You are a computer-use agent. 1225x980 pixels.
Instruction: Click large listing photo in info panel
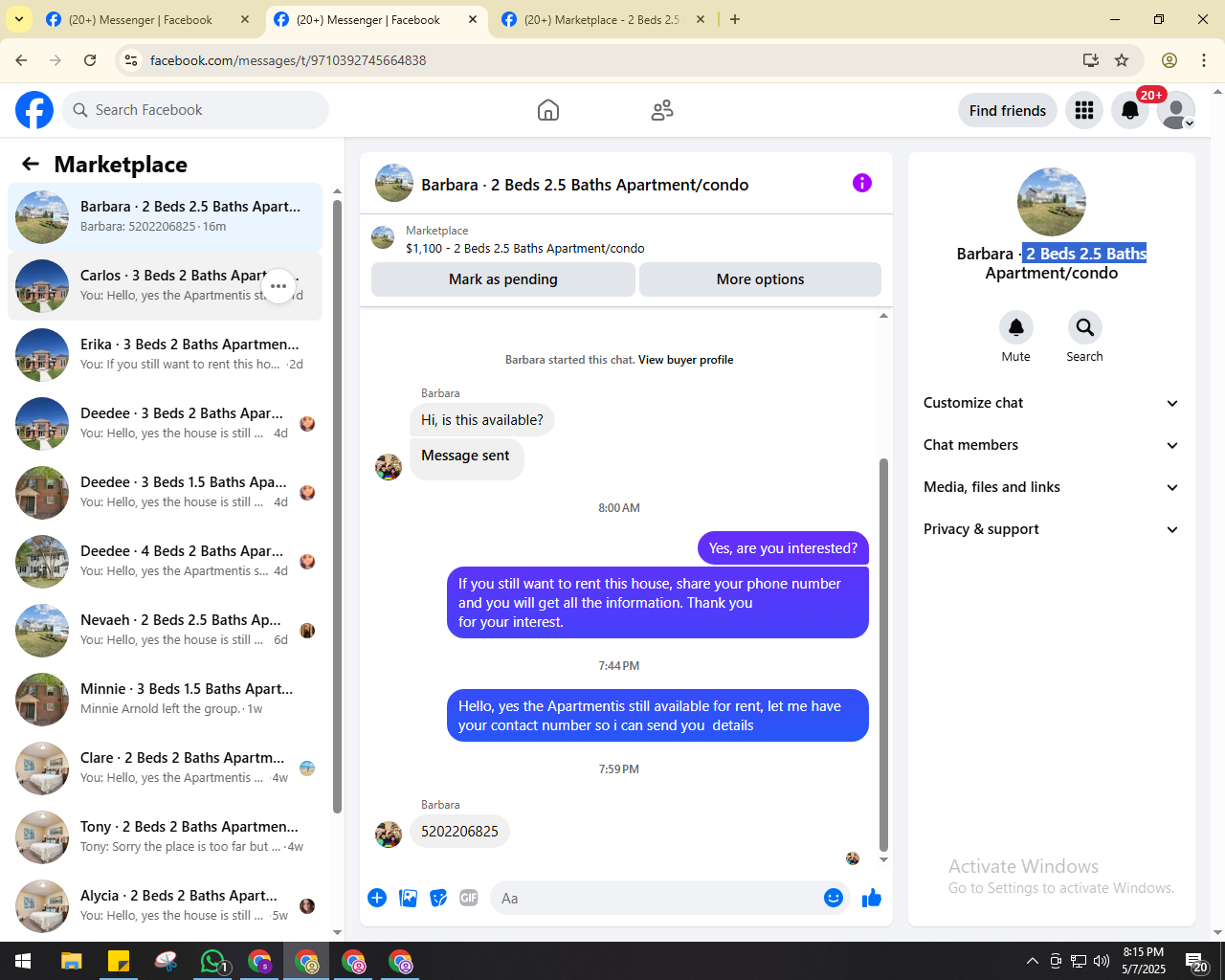tap(1052, 202)
